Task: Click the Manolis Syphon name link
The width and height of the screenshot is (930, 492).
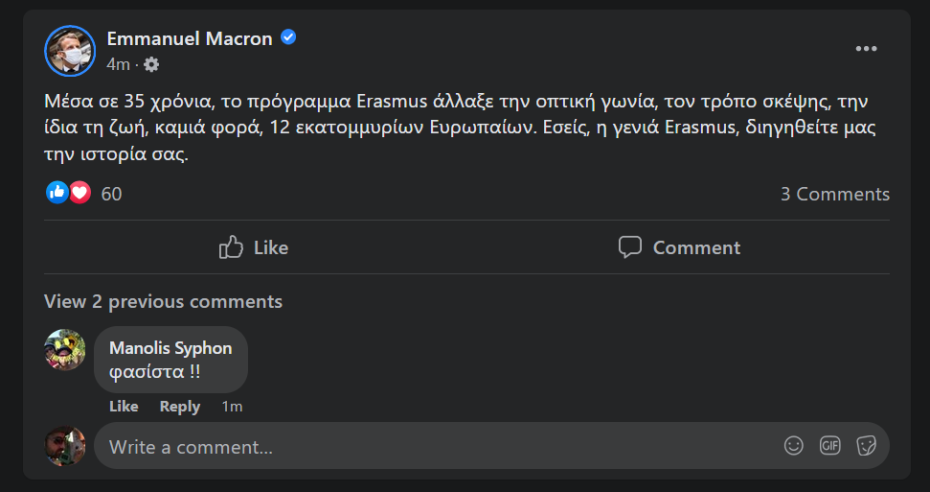Action: [x=170, y=348]
